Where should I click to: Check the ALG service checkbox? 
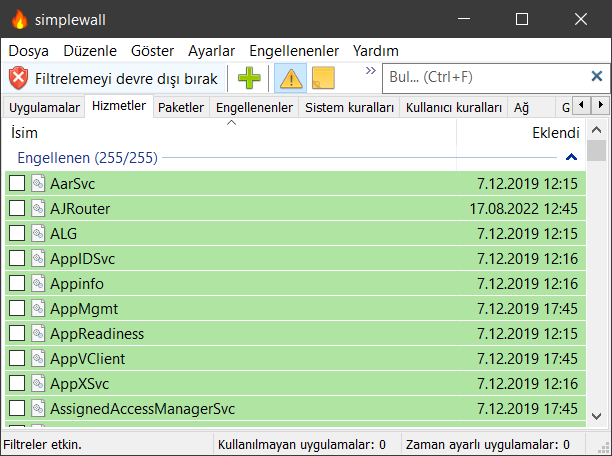pos(17,234)
